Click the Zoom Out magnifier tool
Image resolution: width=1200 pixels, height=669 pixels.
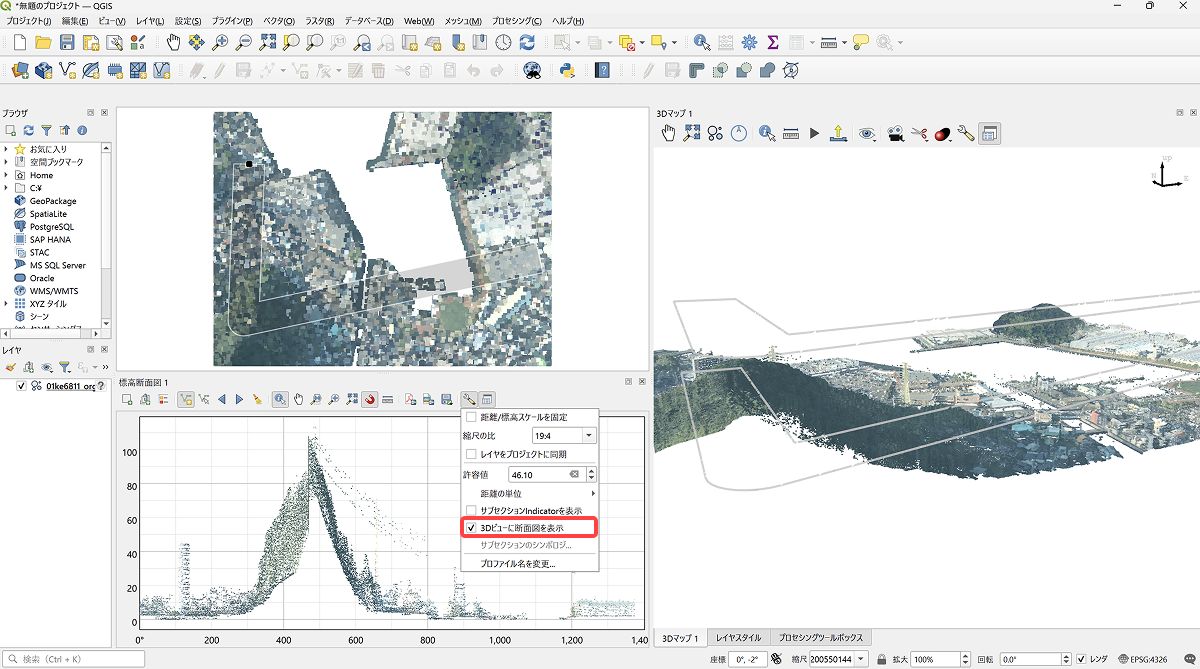pos(244,42)
